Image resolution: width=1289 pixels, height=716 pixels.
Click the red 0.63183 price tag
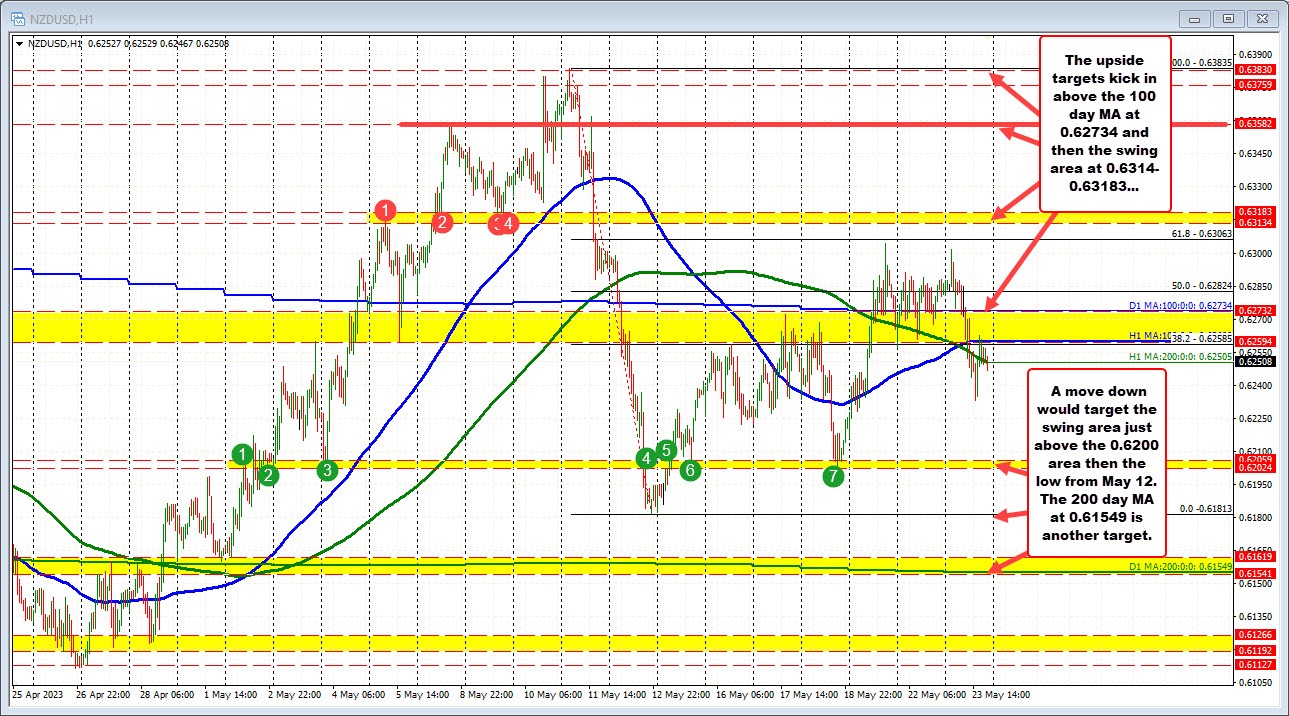[1255, 212]
